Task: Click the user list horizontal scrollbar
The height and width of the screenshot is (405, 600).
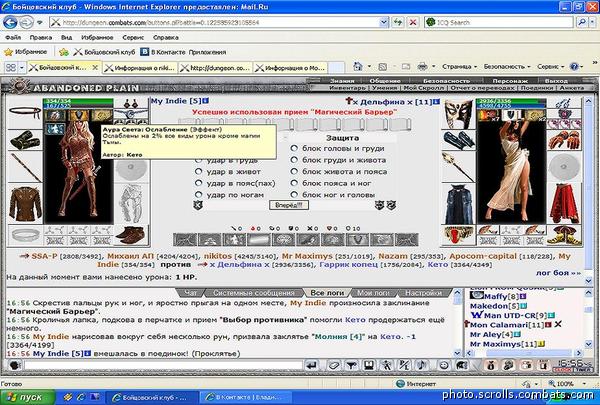Action: (525, 353)
